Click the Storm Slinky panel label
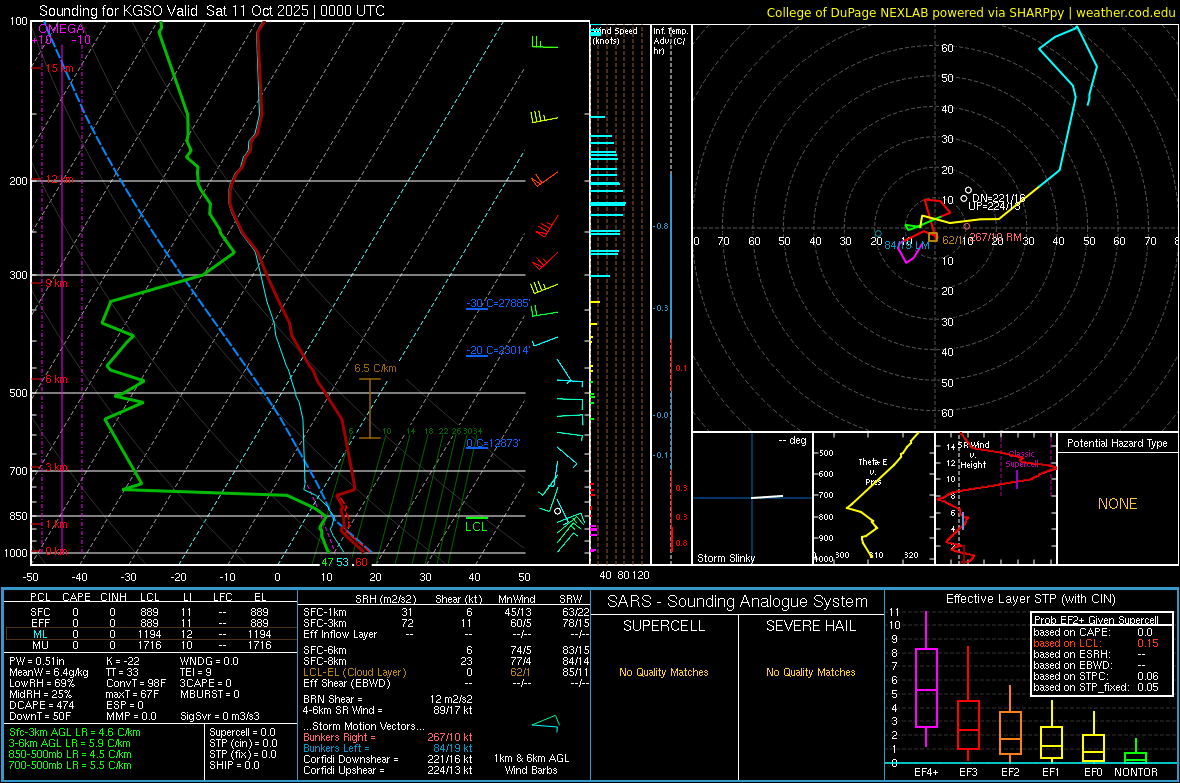 click(x=725, y=558)
